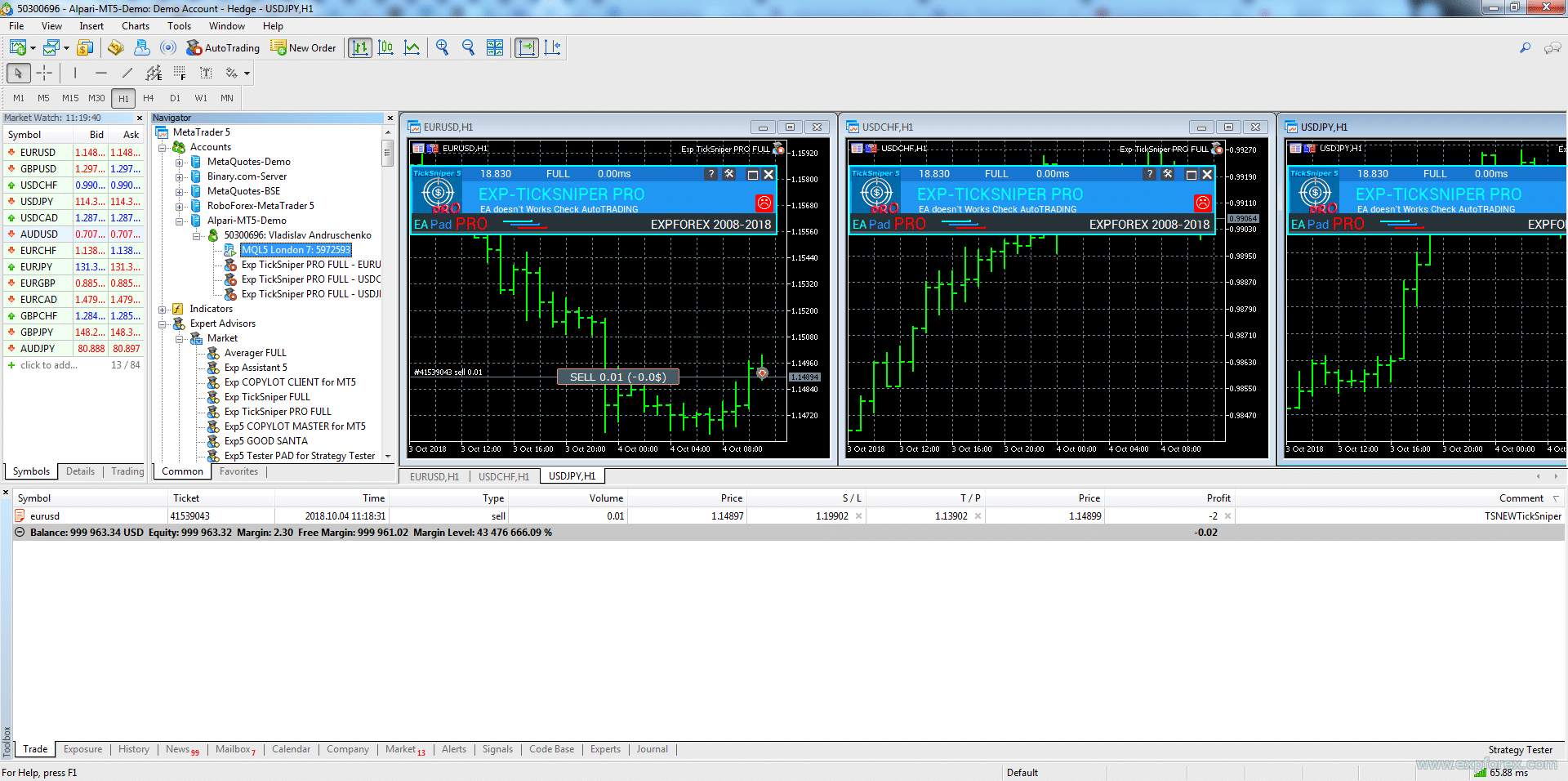Select the H4 timeframe

pyautogui.click(x=149, y=98)
